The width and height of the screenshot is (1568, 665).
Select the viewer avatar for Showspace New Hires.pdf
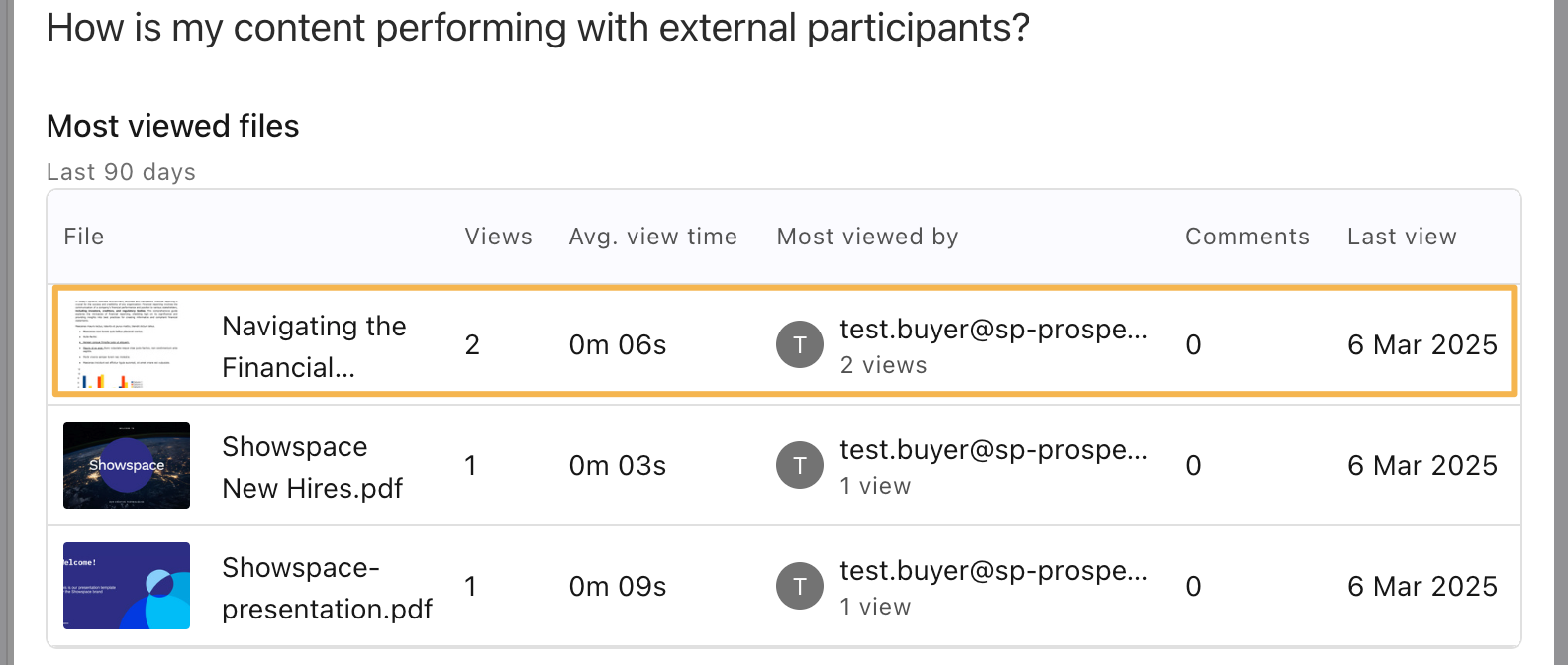(800, 465)
